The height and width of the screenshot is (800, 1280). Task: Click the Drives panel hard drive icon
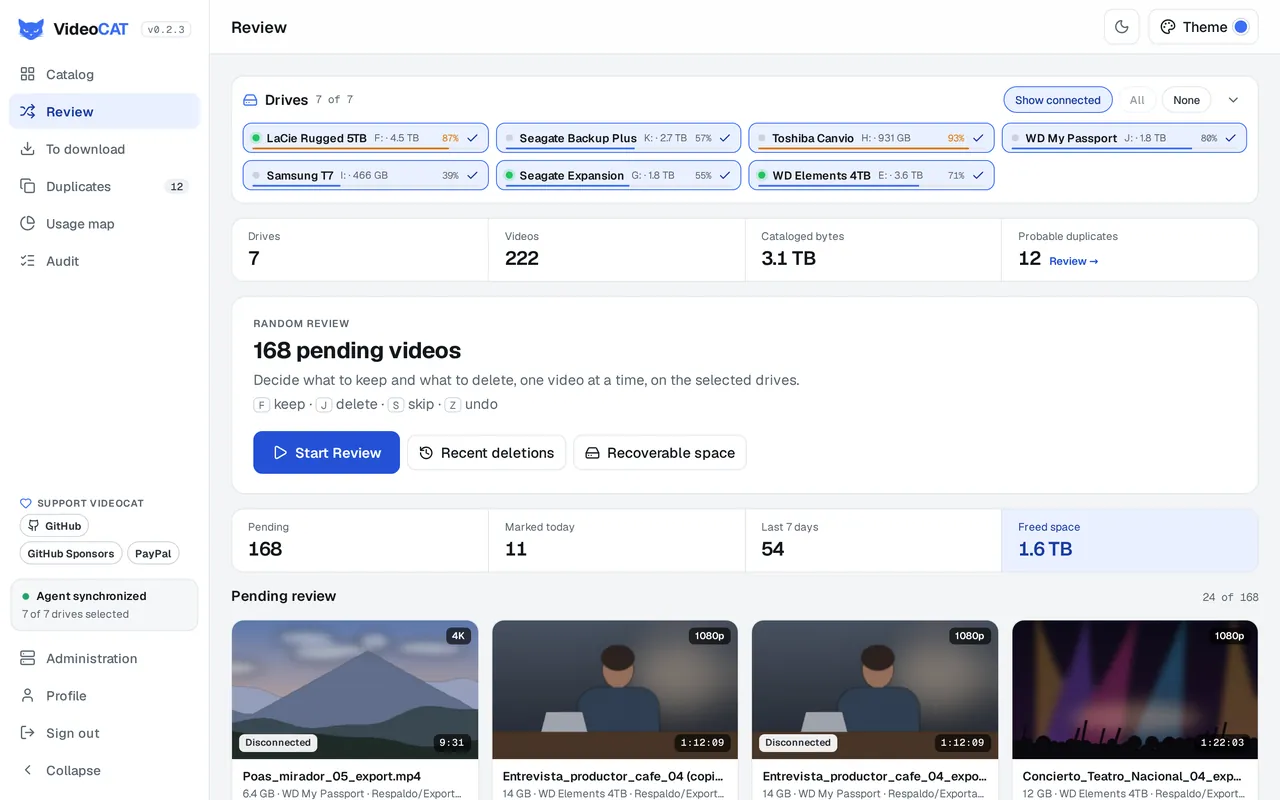point(251,100)
